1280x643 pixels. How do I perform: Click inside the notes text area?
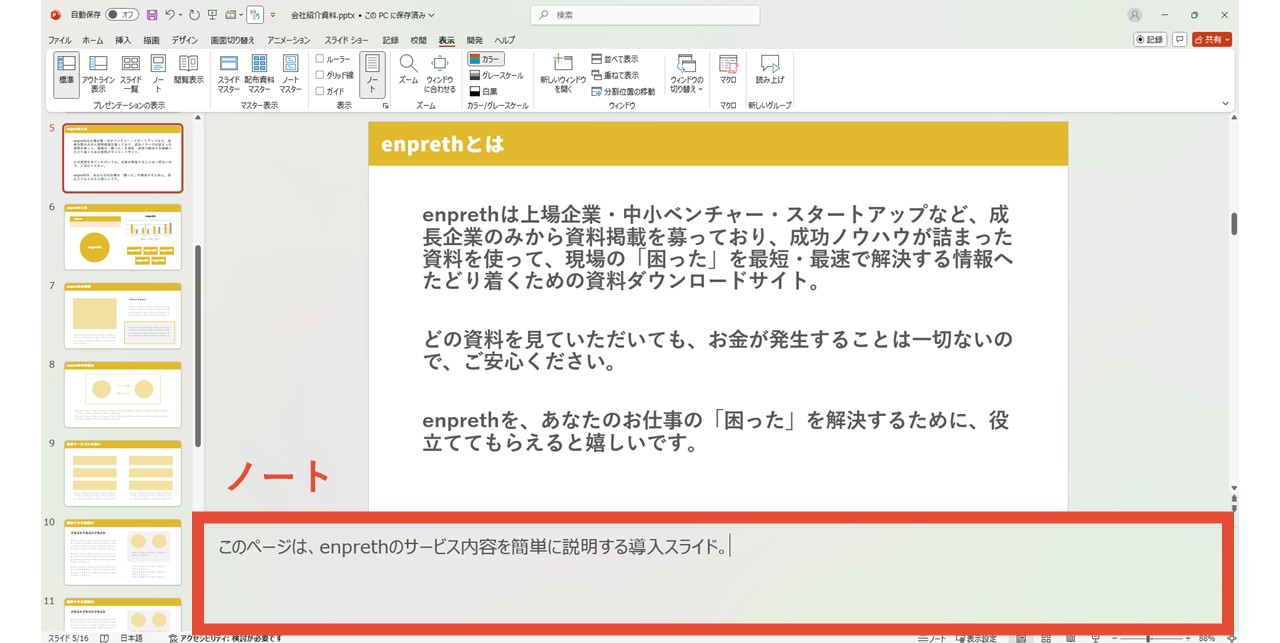[x=713, y=574]
